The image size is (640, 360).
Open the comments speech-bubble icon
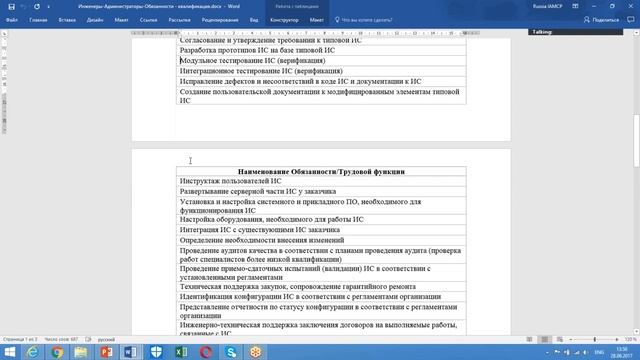coord(631,20)
